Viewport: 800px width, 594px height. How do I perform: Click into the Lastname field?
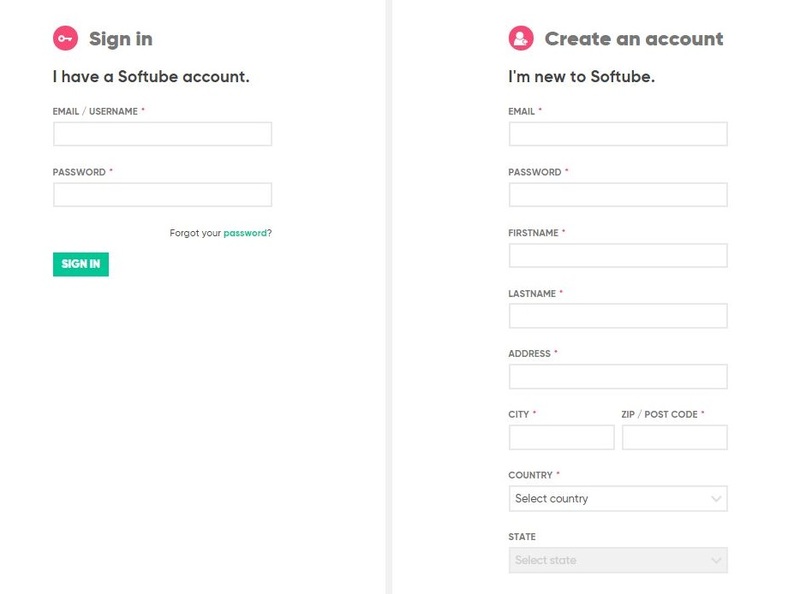(618, 316)
